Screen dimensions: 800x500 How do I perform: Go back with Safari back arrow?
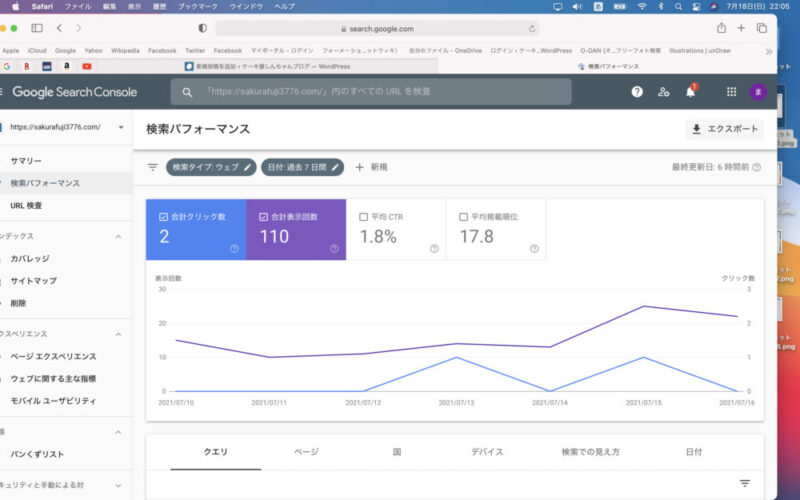59,29
